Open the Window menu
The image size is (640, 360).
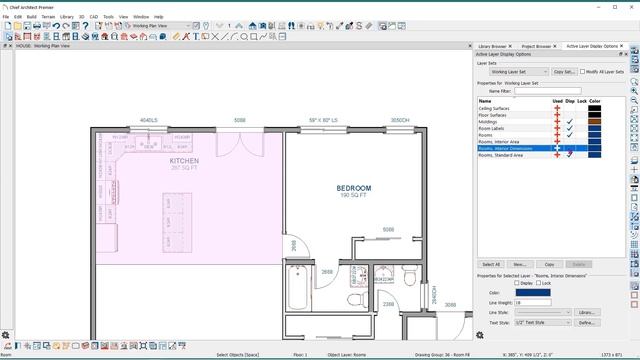point(141,17)
